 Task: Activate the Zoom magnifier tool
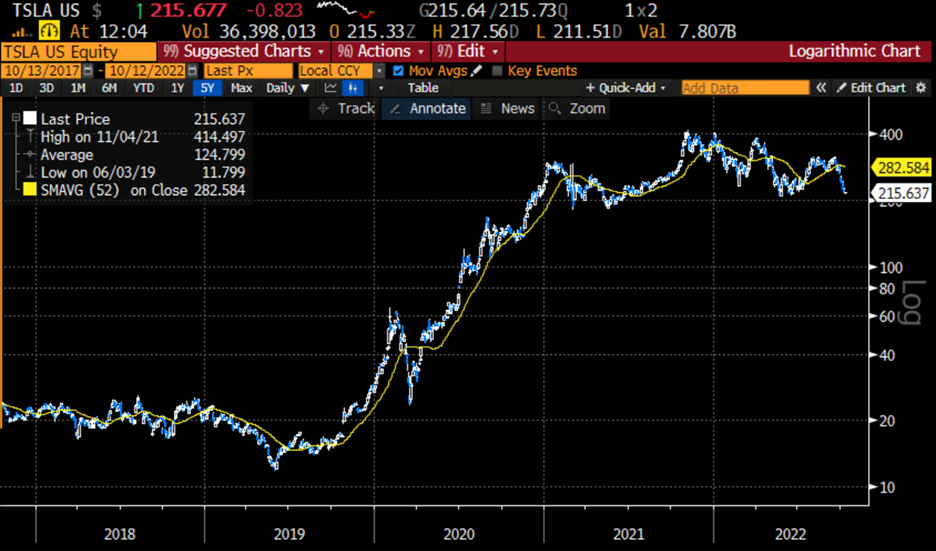tap(577, 109)
